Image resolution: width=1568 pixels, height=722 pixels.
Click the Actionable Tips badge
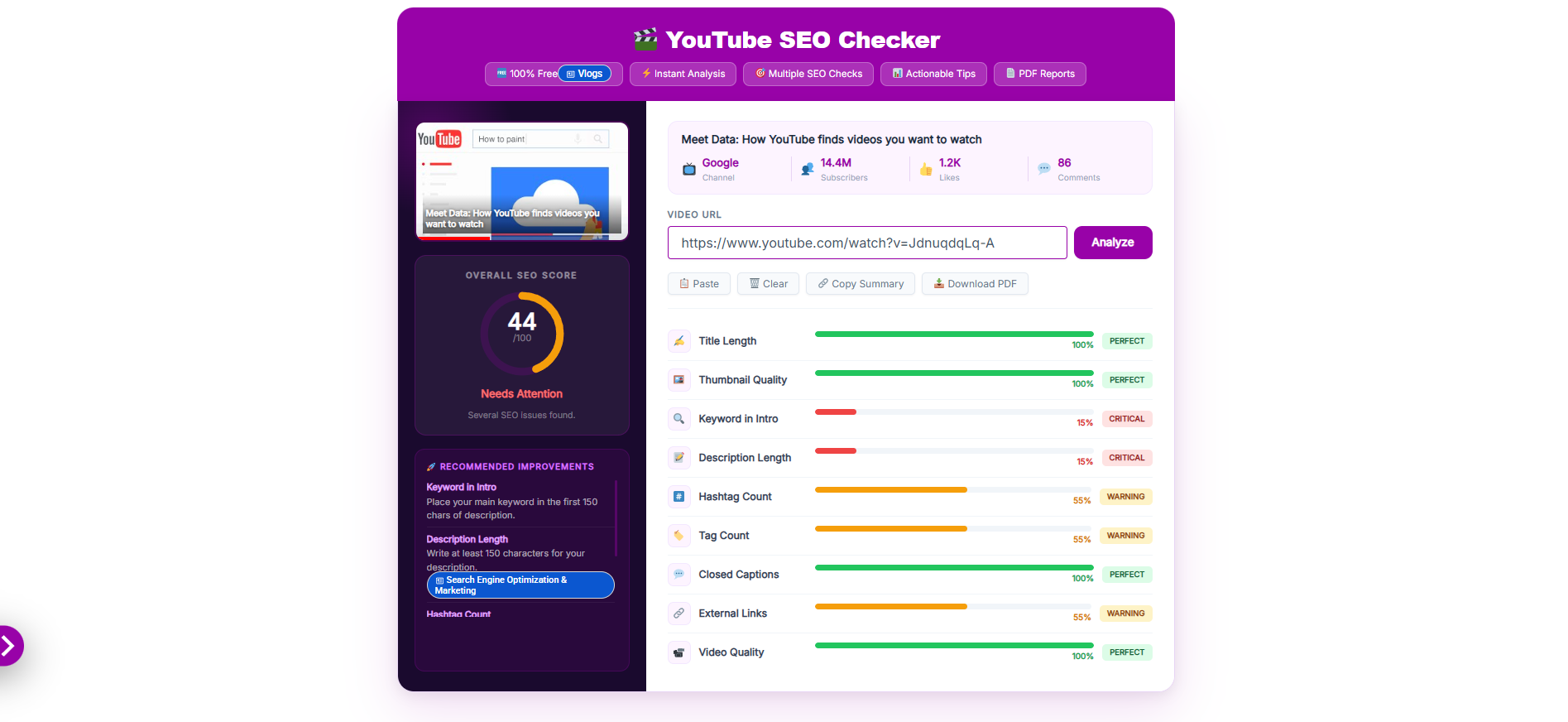[933, 74]
